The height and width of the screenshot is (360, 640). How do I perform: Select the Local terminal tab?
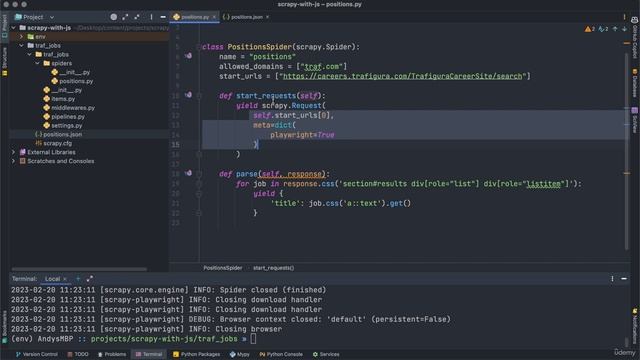click(x=52, y=279)
